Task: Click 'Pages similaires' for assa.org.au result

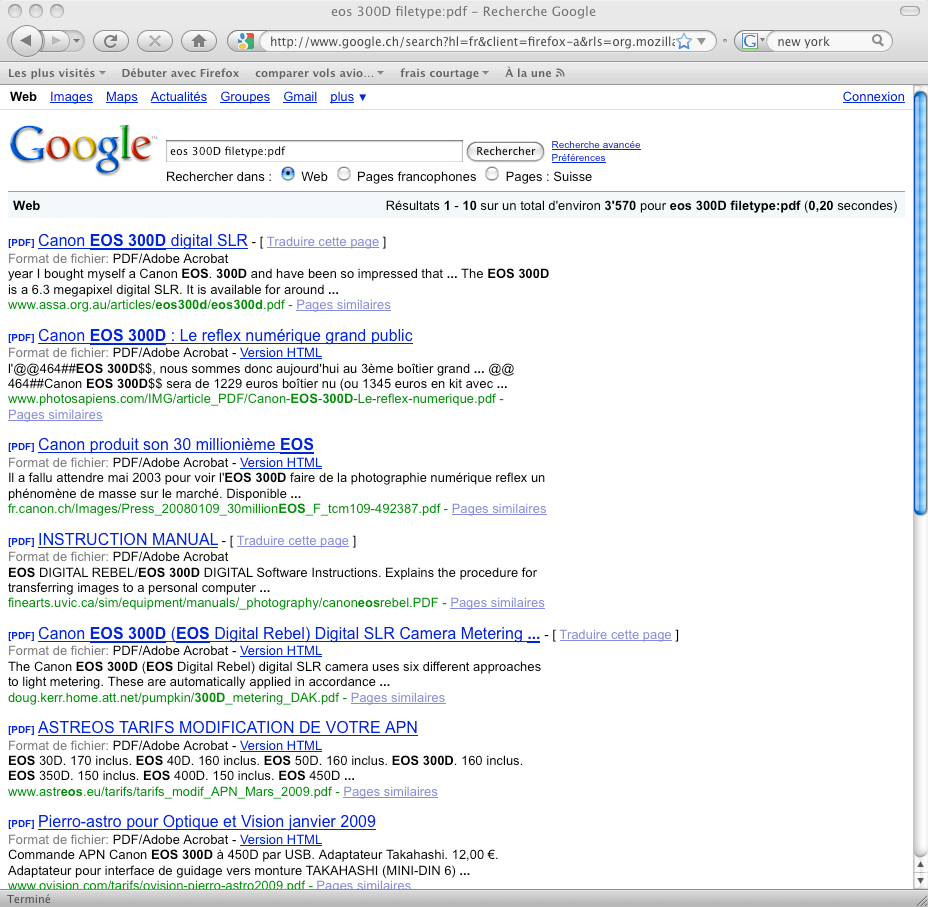Action: click(343, 305)
